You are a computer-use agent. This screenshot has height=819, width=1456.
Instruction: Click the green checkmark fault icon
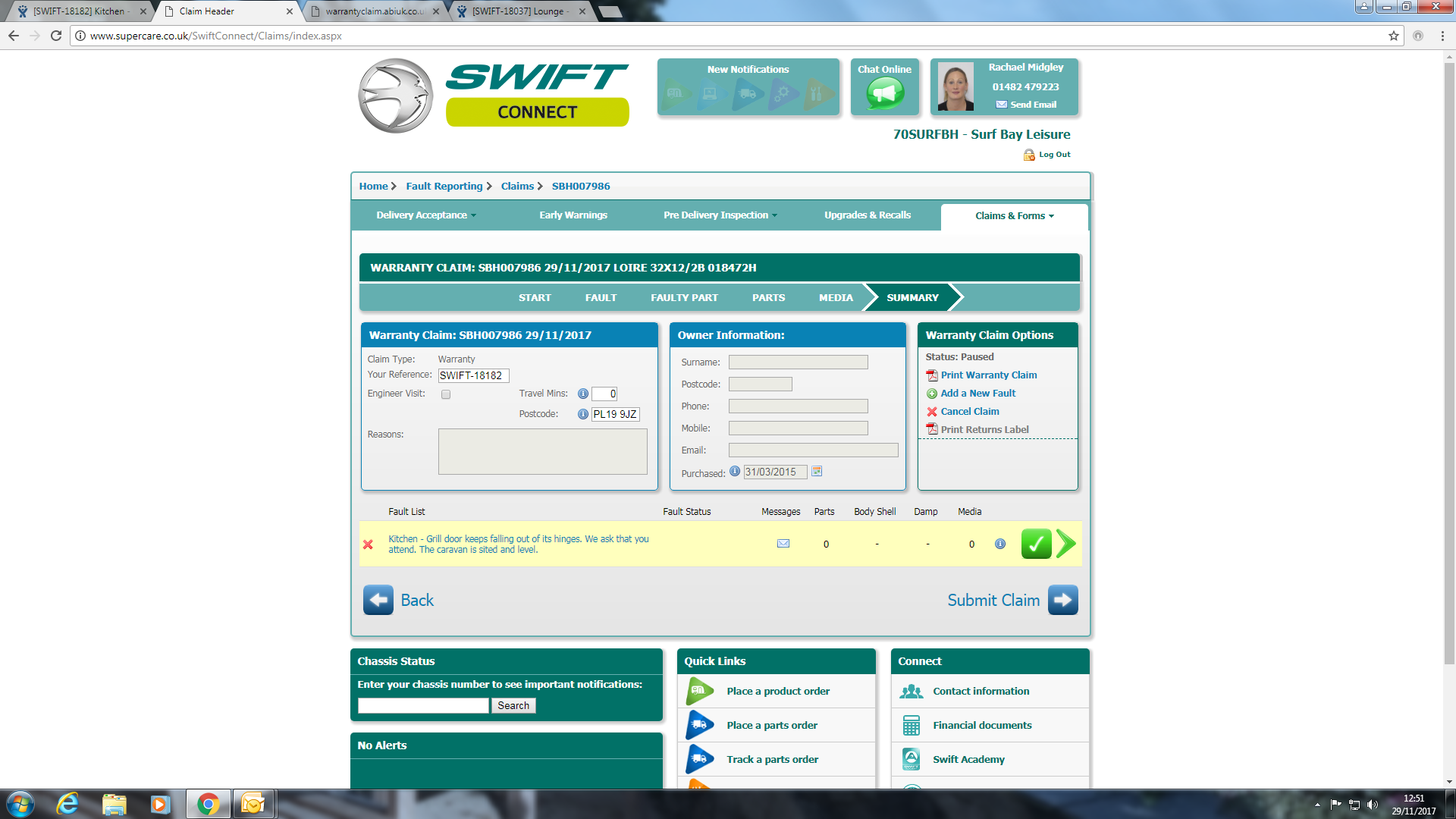pos(1036,544)
